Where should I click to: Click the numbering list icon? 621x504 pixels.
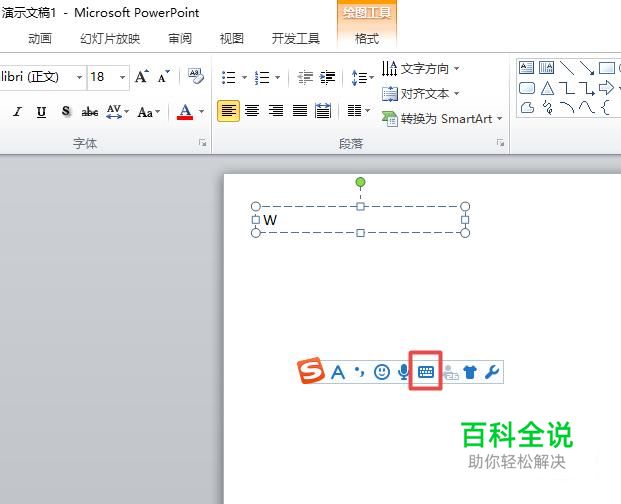(262, 77)
